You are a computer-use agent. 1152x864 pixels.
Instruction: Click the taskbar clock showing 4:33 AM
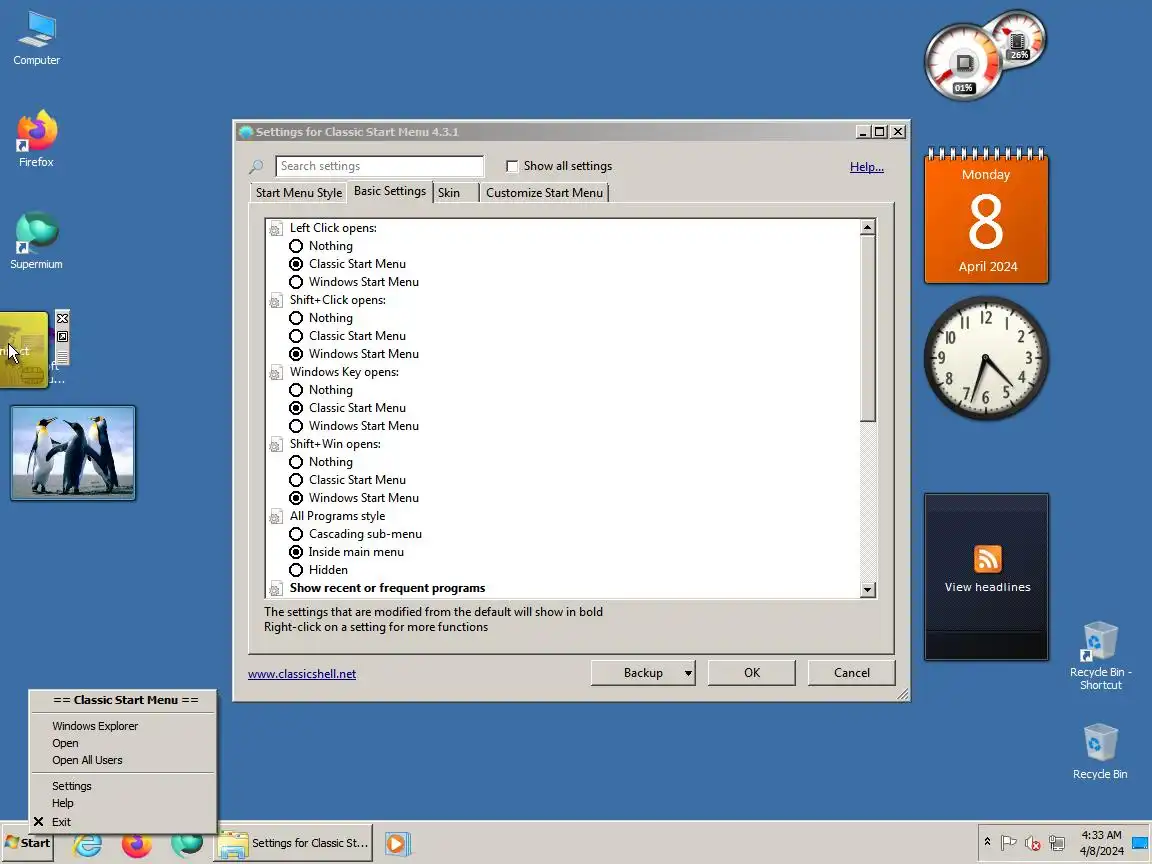point(1101,843)
